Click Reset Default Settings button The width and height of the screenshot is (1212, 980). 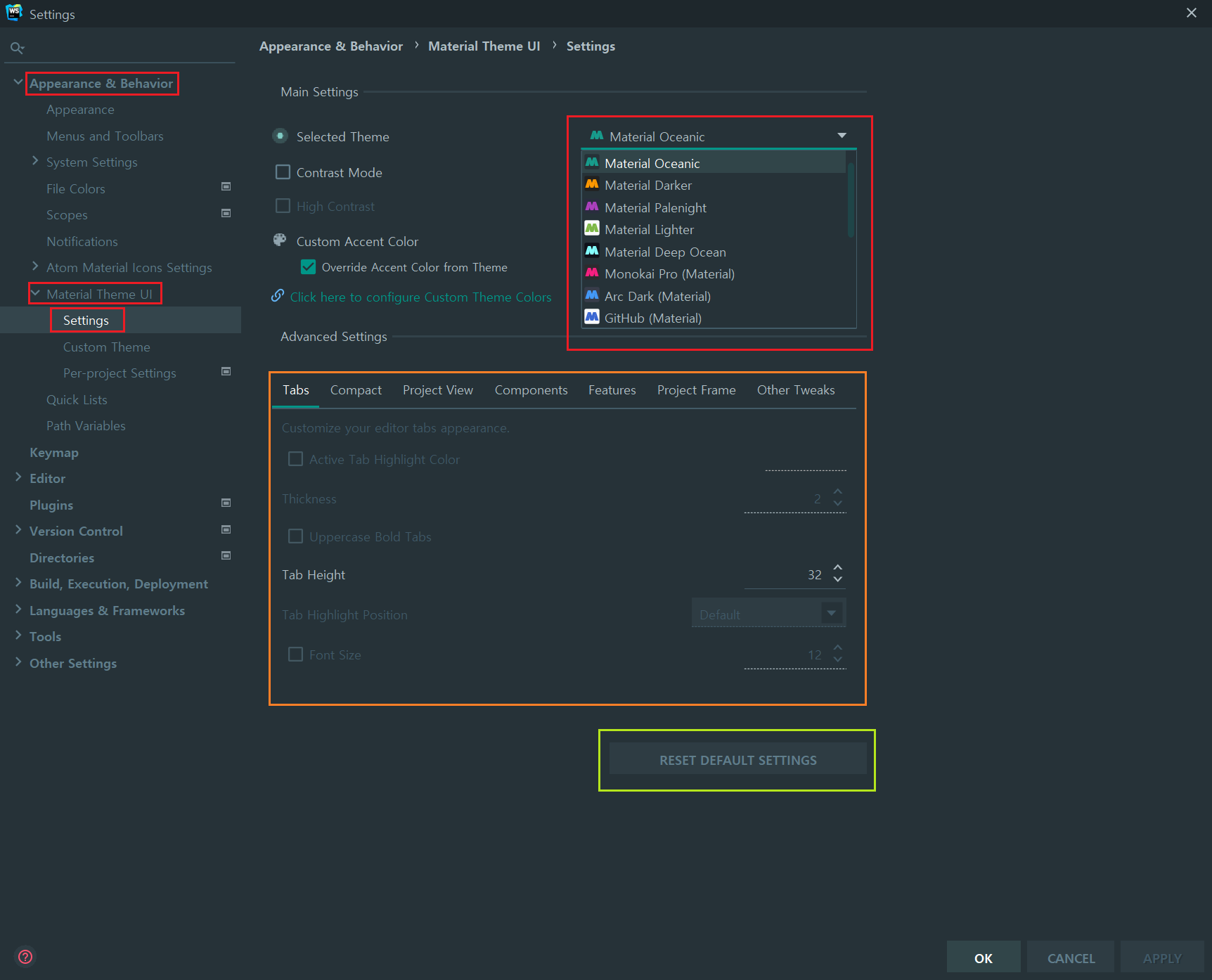click(737, 760)
